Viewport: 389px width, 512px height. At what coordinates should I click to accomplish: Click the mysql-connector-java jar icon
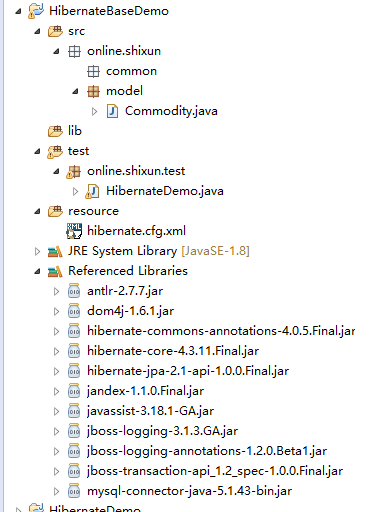[x=74, y=491]
